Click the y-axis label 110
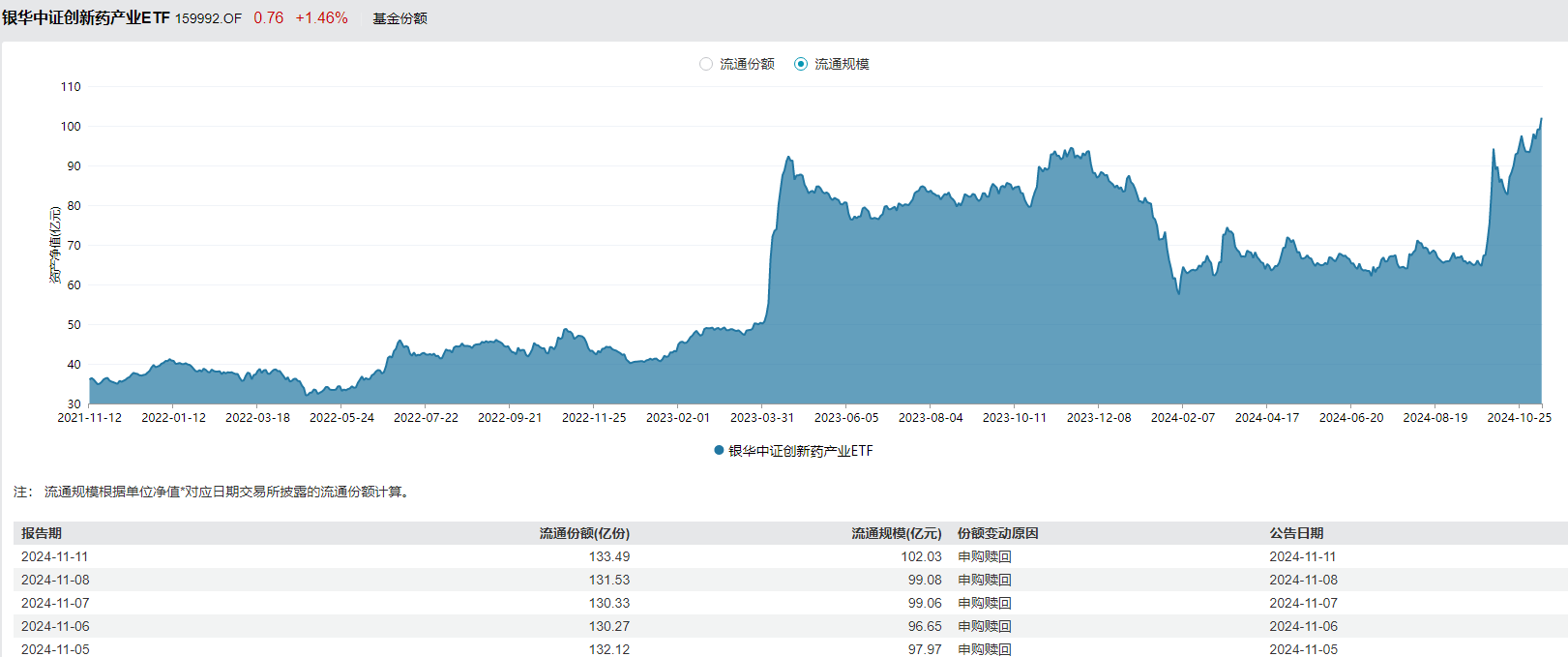The image size is (1568, 657). pyautogui.click(x=71, y=86)
